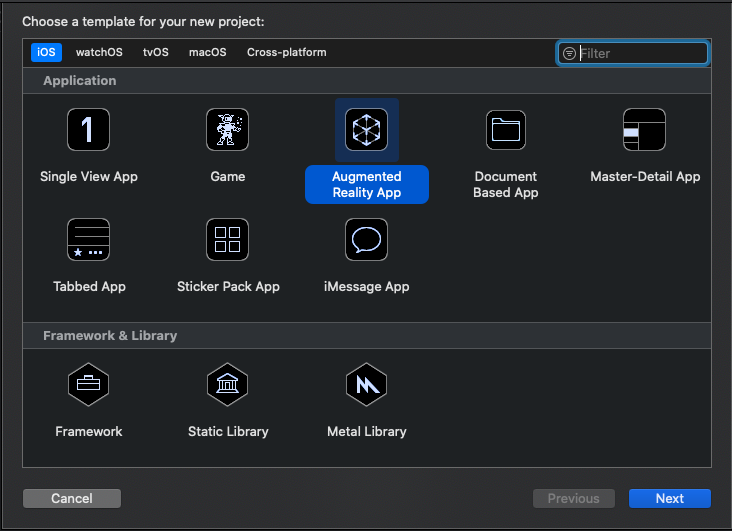732x531 pixels.
Task: Click the Sticker Pack App label
Action: tap(228, 286)
